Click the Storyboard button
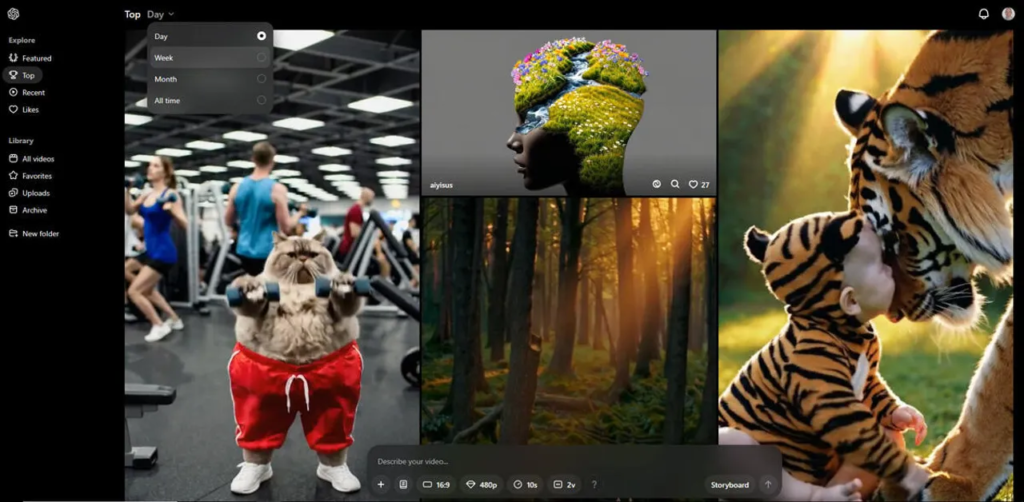The height and width of the screenshot is (502, 1024). pyautogui.click(x=730, y=484)
